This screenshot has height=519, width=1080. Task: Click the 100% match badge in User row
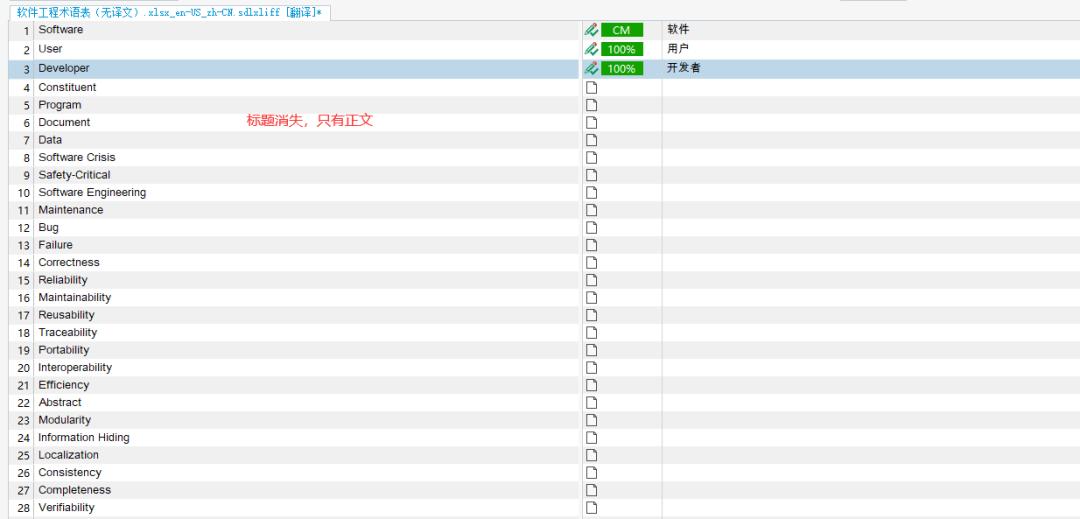(x=621, y=50)
